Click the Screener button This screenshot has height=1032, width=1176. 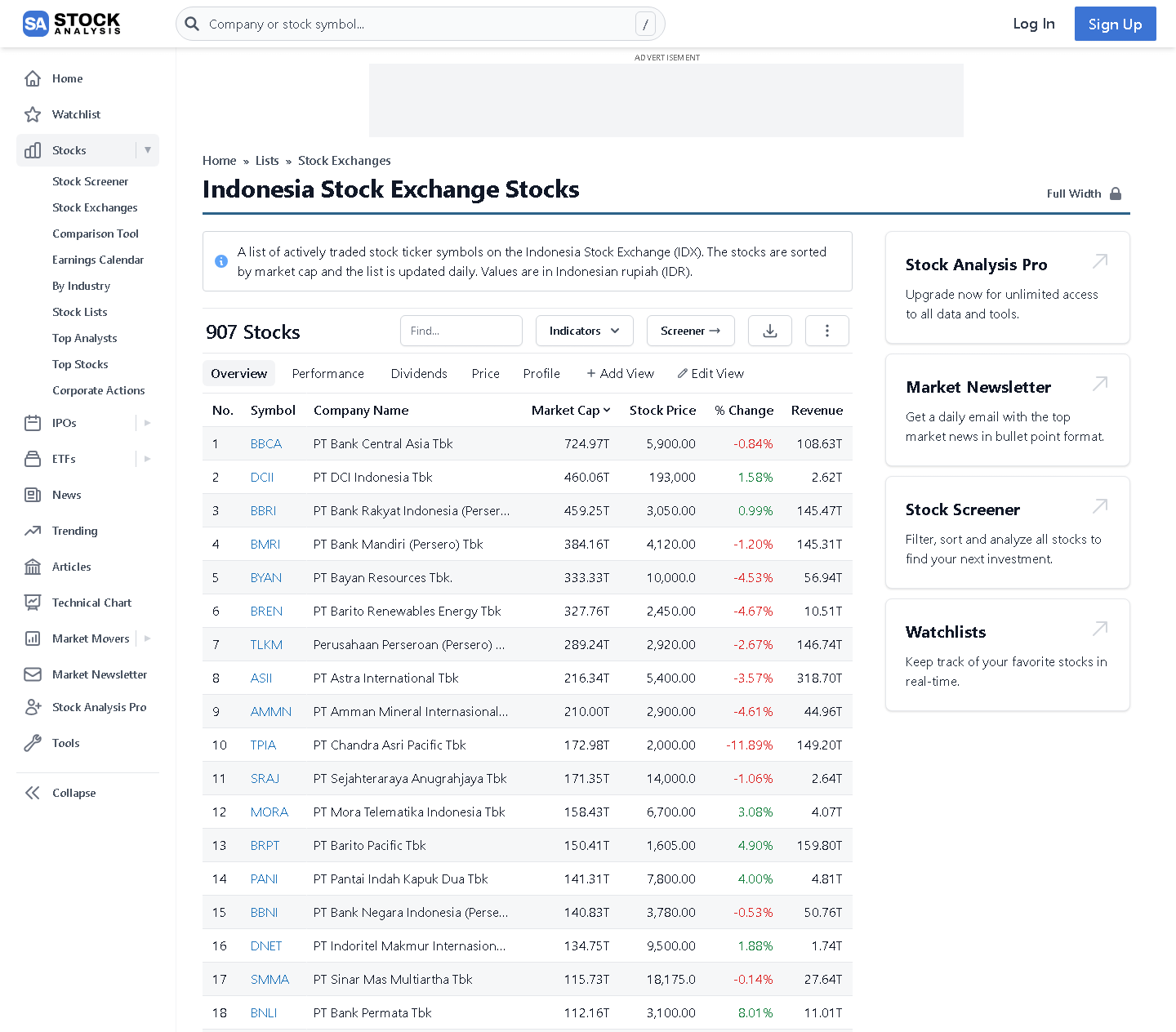[x=691, y=331]
